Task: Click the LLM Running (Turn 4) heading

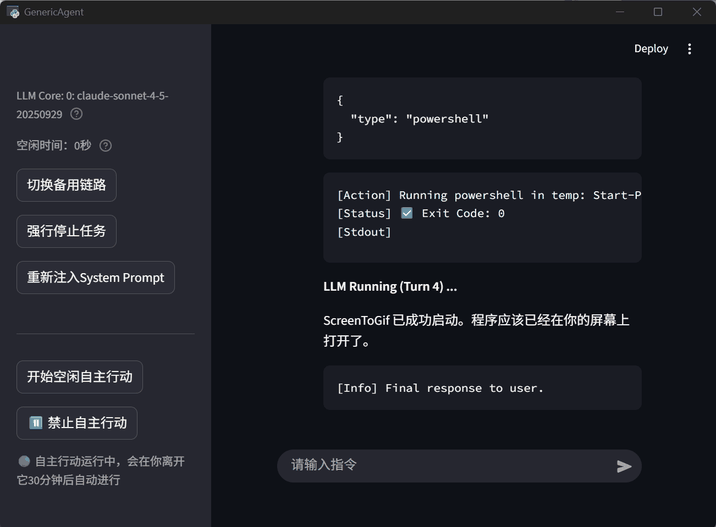Action: click(x=390, y=287)
